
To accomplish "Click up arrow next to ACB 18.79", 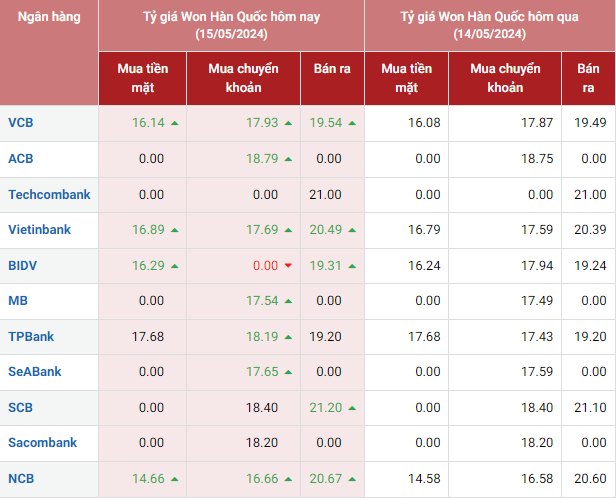I will (x=288, y=159).
